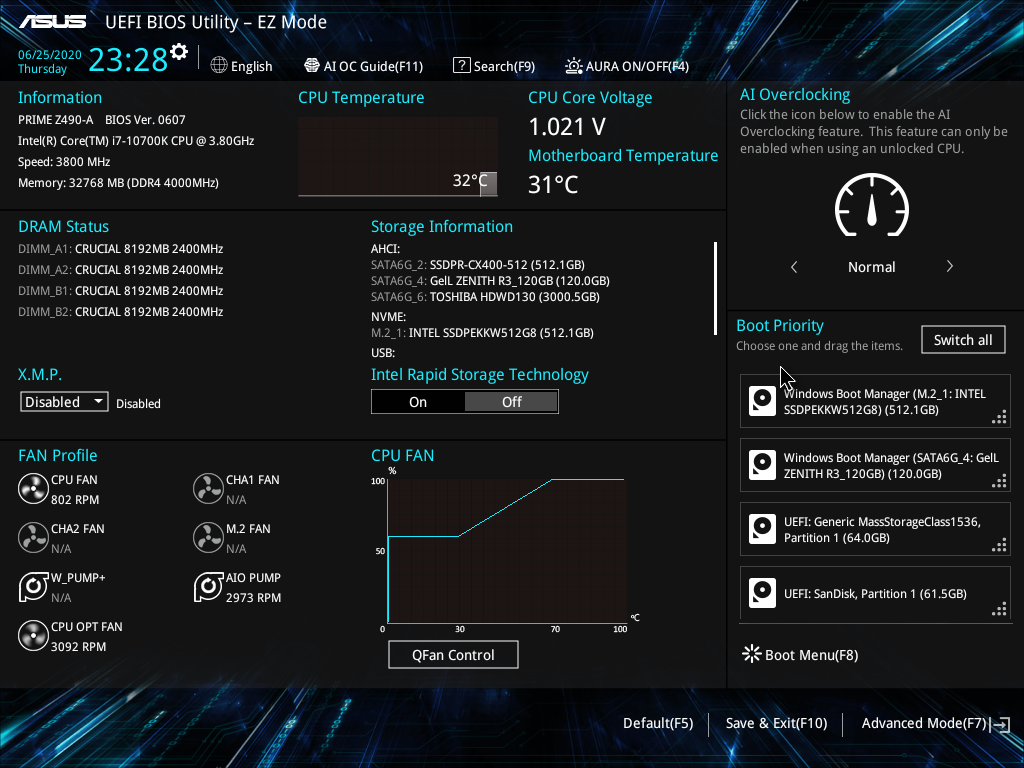Click Intel Core i7-10700K CPU text

pos(136,140)
